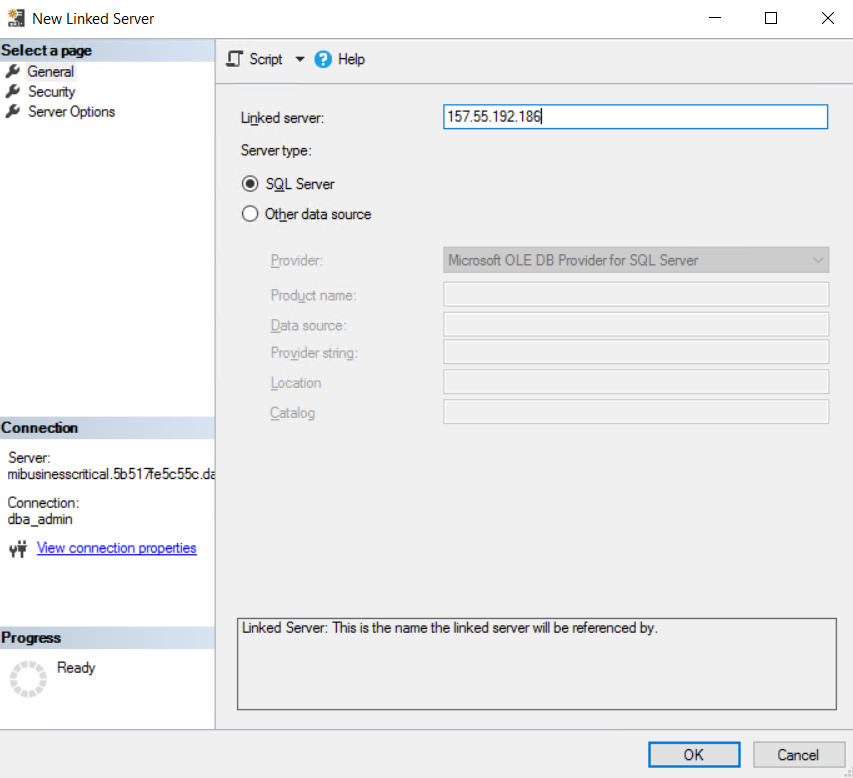The image size is (853, 778).
Task: Click the Script scroll icon in toolbar
Action: [235, 59]
